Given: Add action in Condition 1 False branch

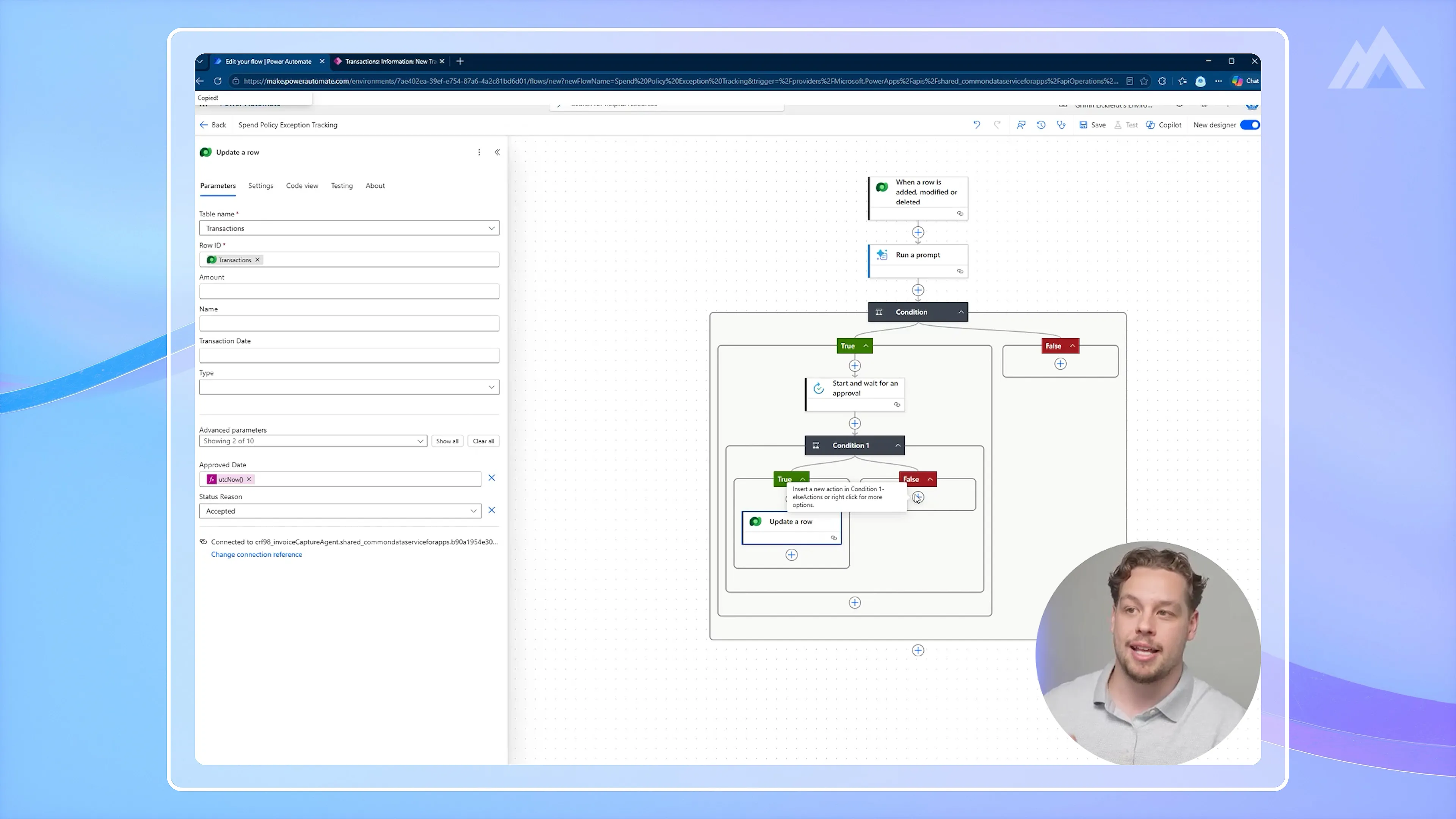Looking at the screenshot, I should 918,497.
